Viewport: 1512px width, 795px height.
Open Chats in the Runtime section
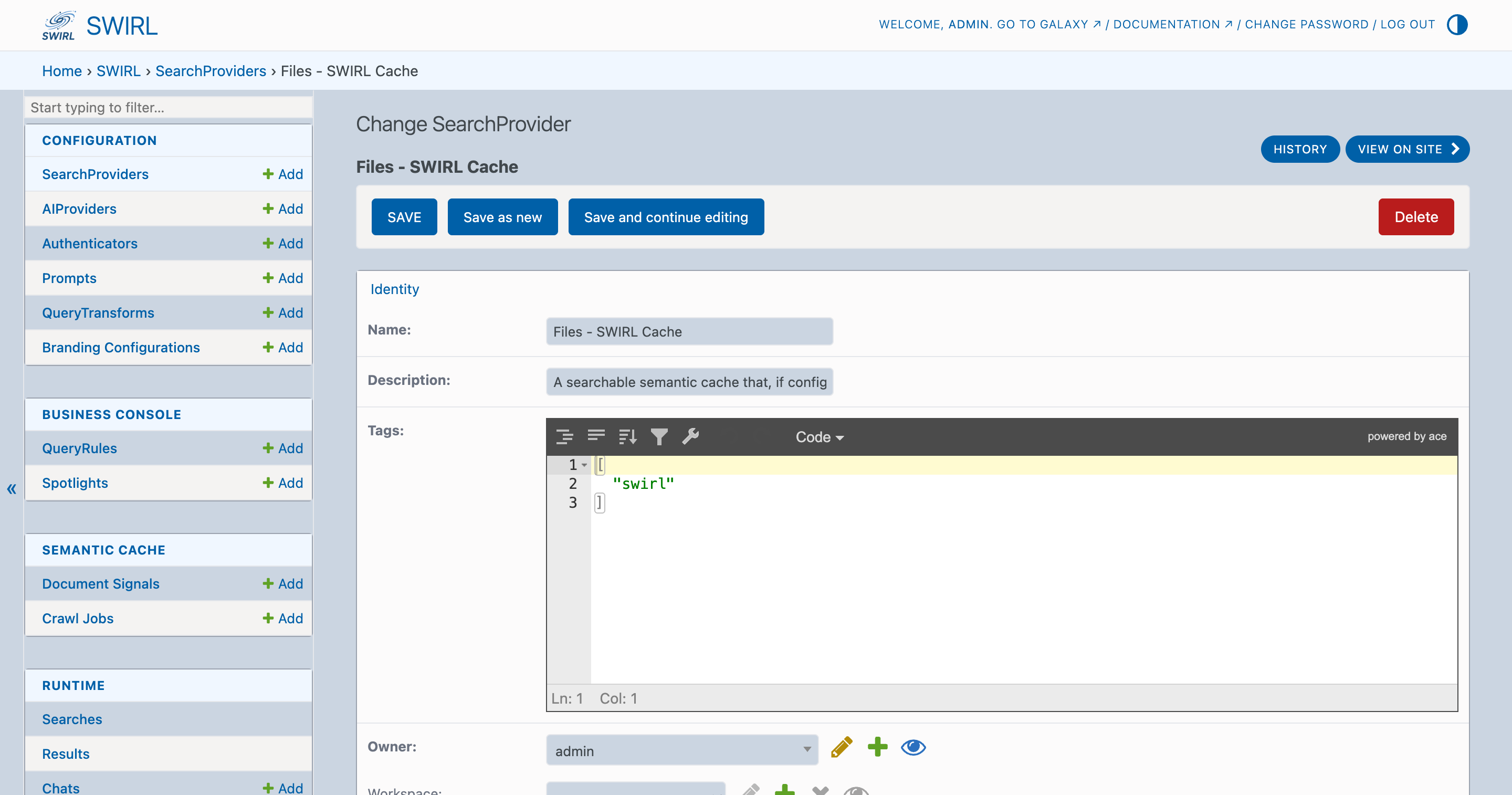(61, 788)
